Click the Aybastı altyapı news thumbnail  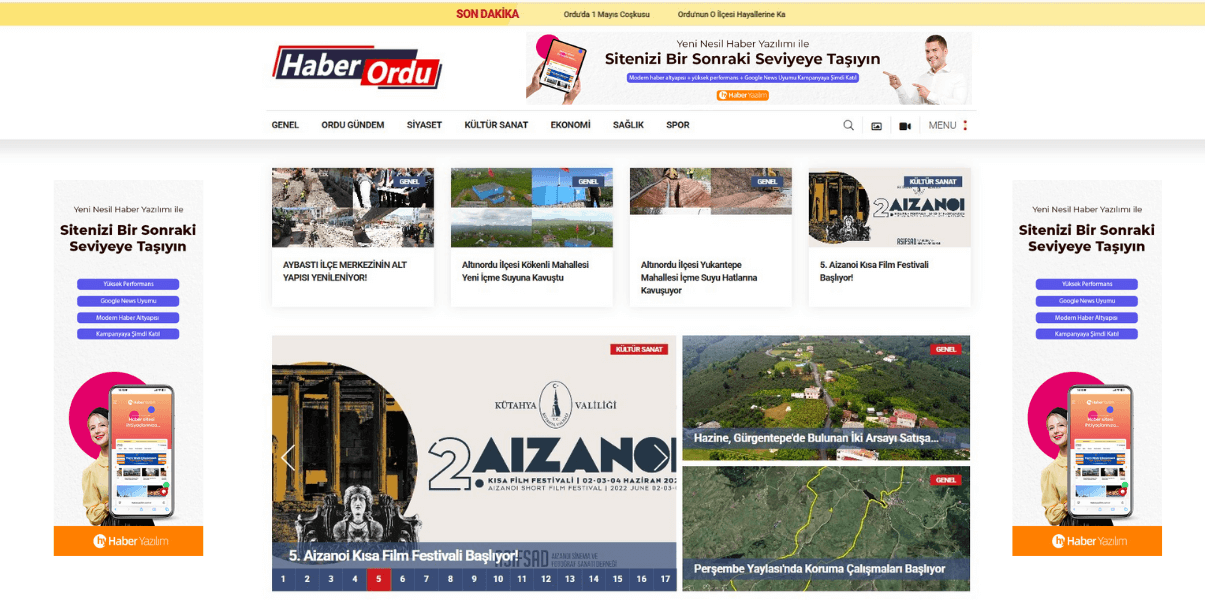[352, 207]
